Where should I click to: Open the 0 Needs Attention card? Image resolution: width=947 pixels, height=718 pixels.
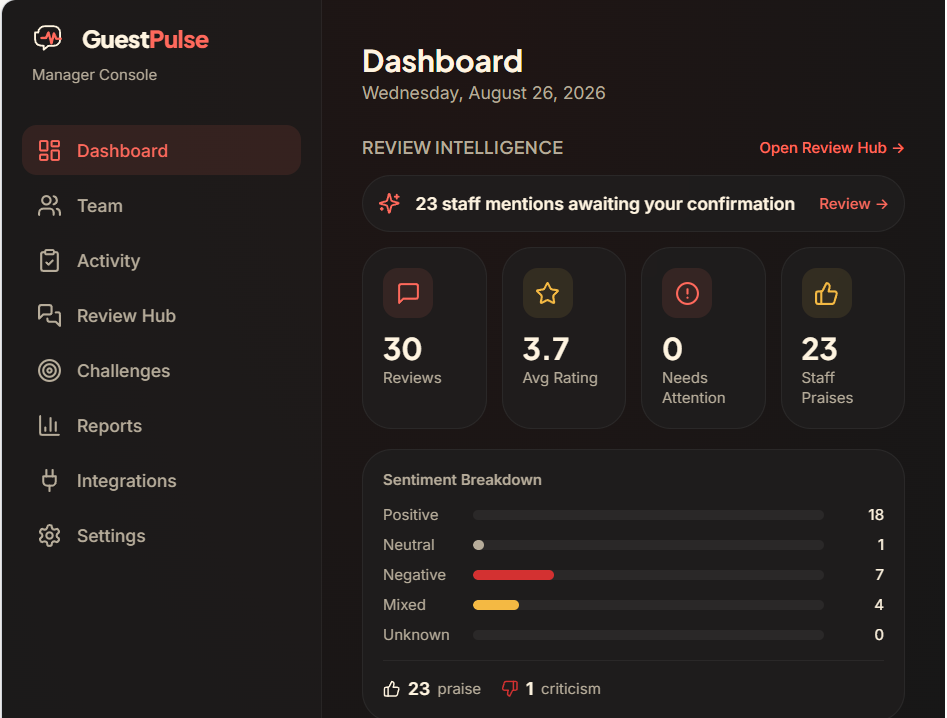click(x=704, y=338)
